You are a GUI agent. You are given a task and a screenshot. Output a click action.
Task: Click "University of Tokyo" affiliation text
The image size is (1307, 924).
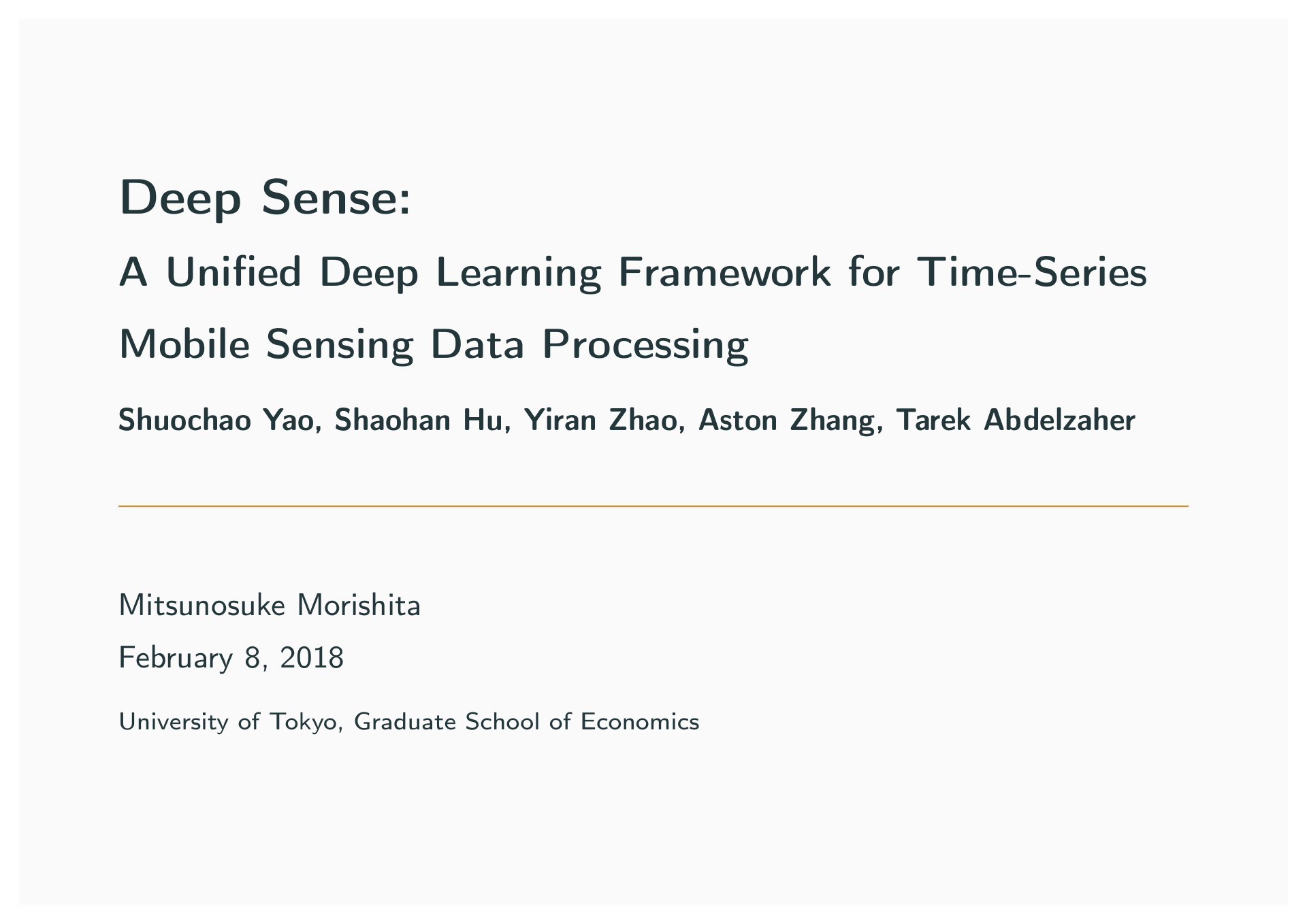click(230, 722)
